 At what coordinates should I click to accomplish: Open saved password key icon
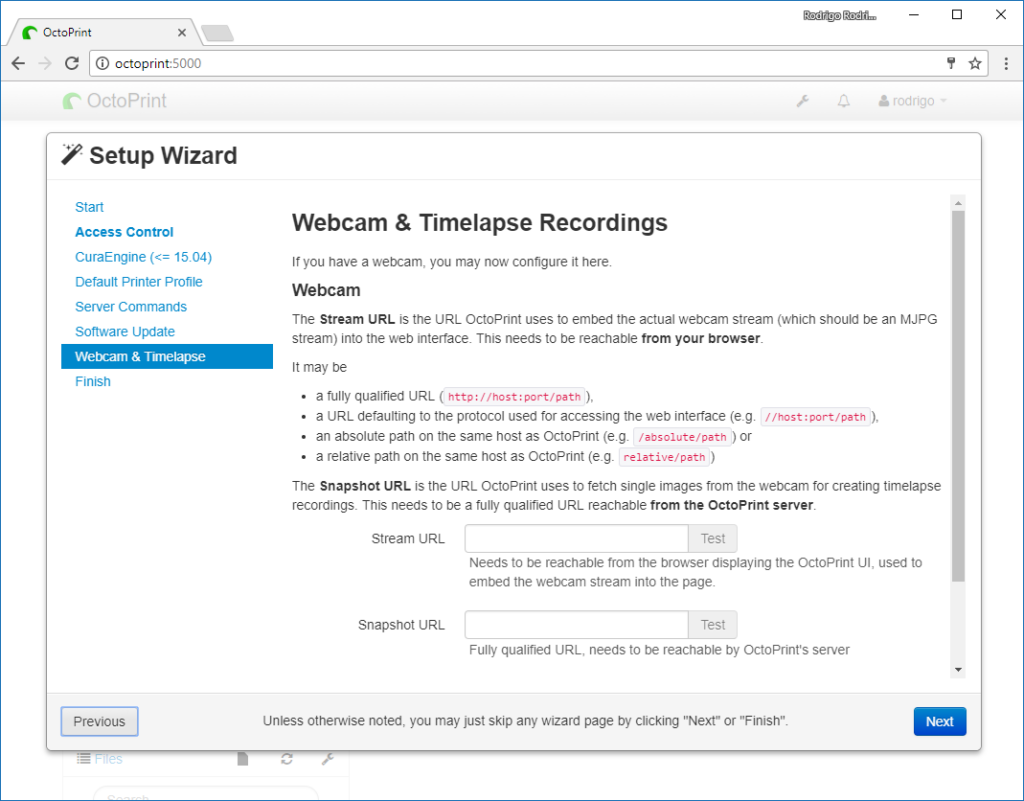tap(951, 63)
